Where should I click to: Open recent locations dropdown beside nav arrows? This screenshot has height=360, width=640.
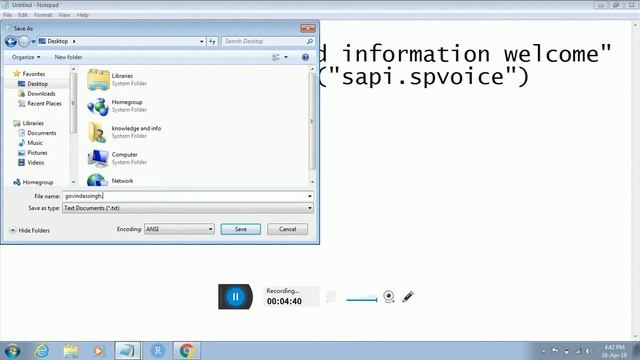(33, 42)
